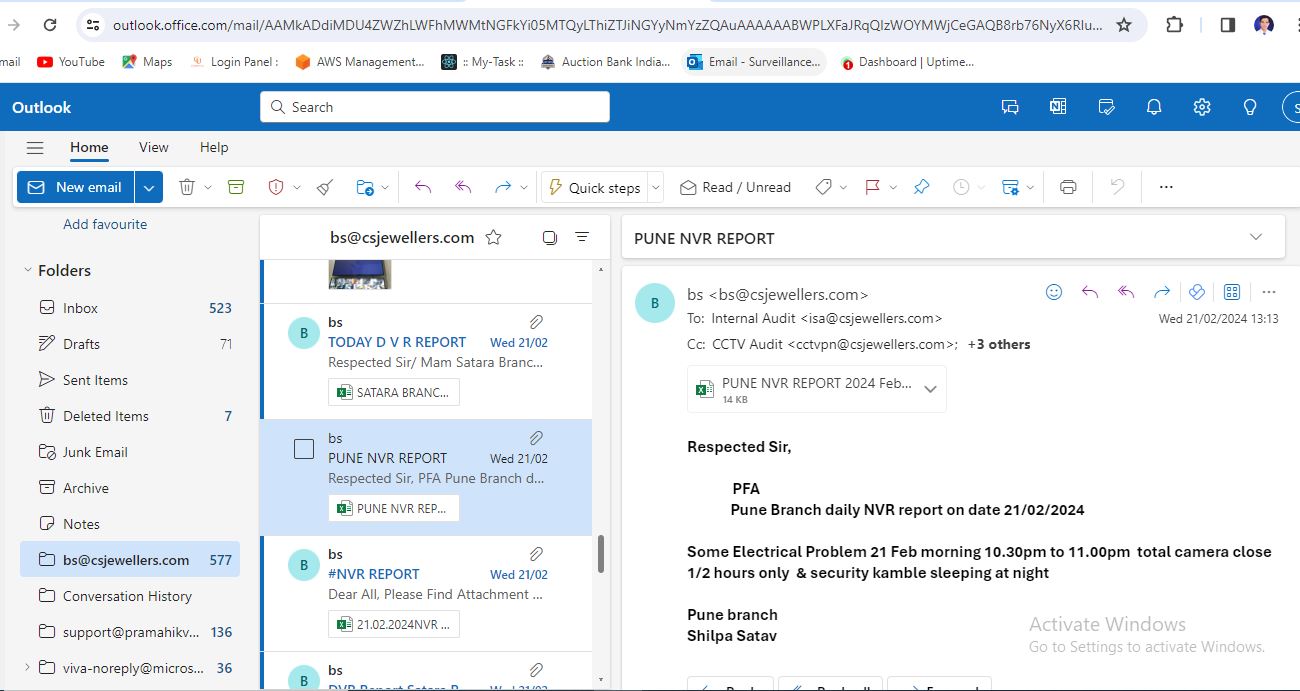Click the Sweep broom icon
The image size is (1300, 691).
coord(324,187)
